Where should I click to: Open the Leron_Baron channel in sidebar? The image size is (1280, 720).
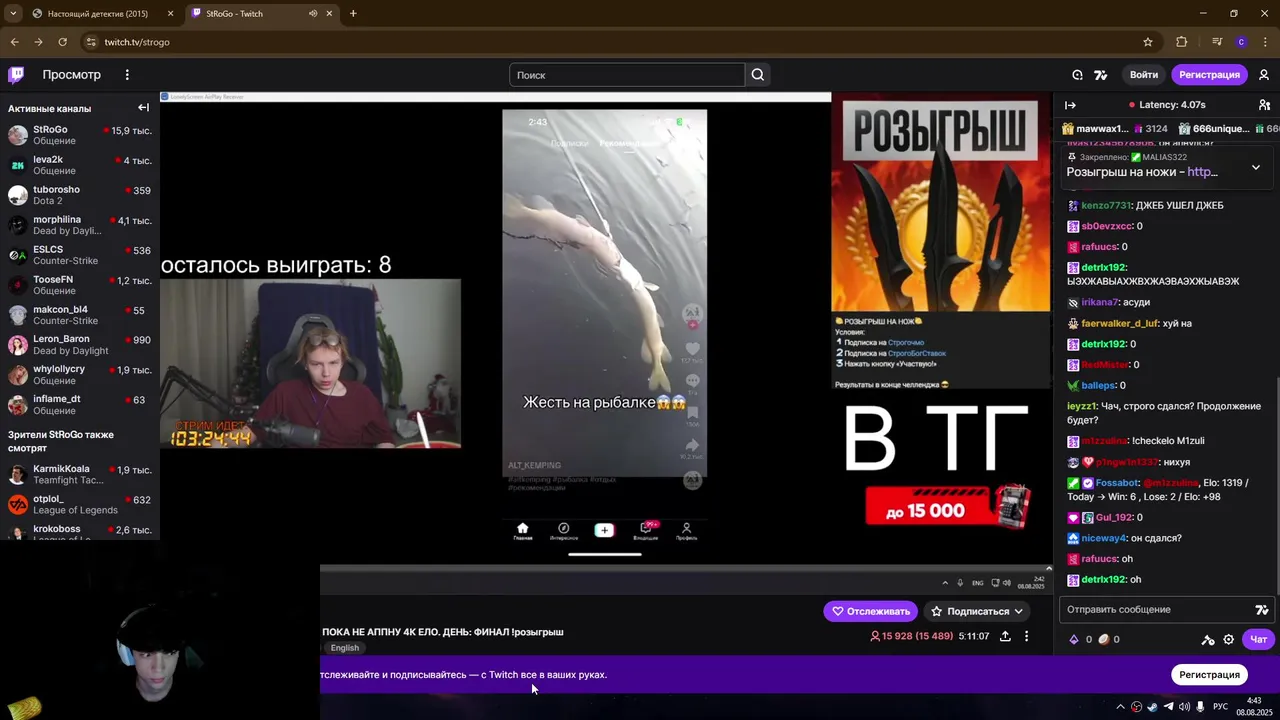pos(80,345)
